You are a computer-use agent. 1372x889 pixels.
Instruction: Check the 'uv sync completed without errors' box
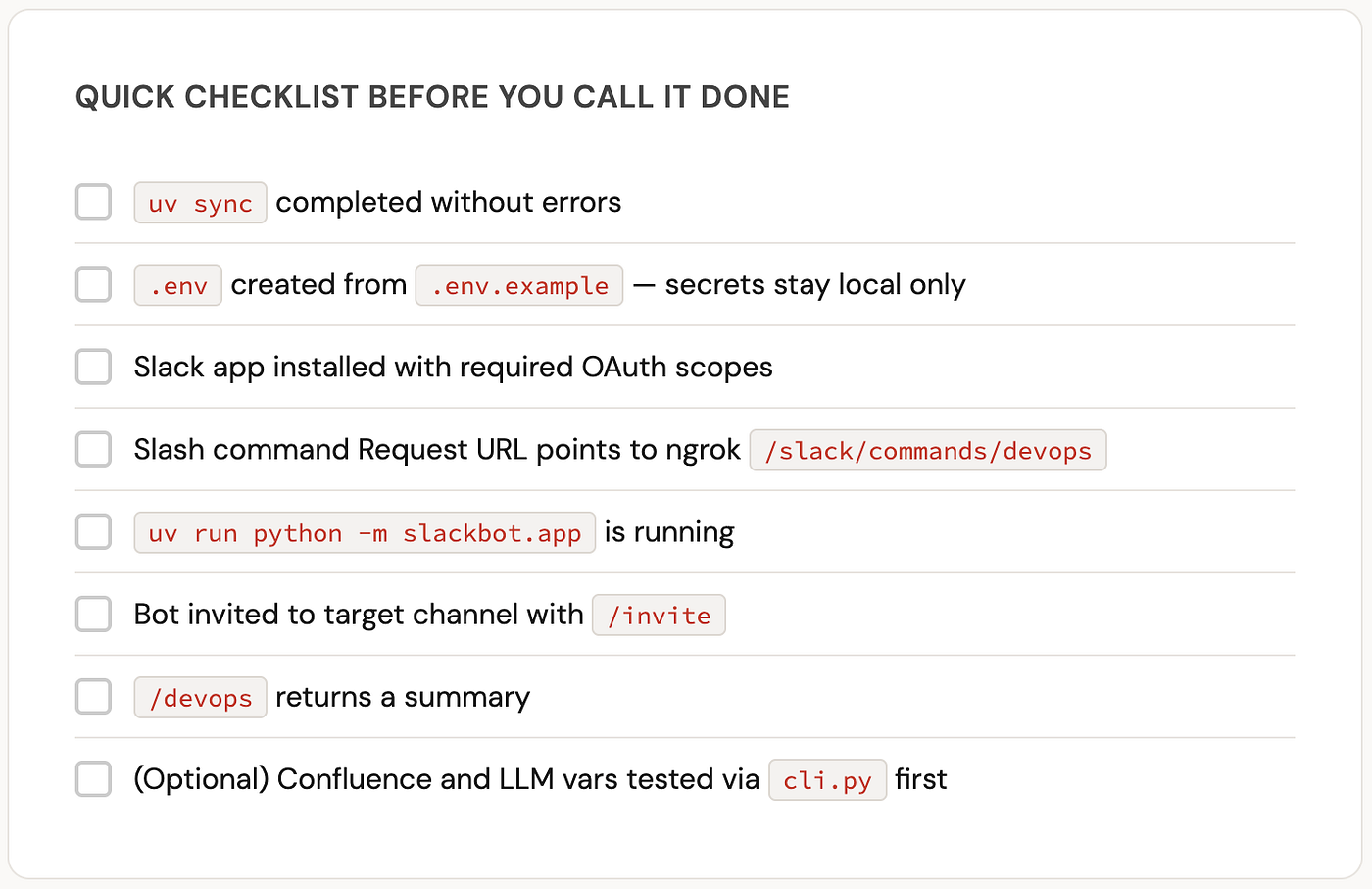tap(93, 202)
